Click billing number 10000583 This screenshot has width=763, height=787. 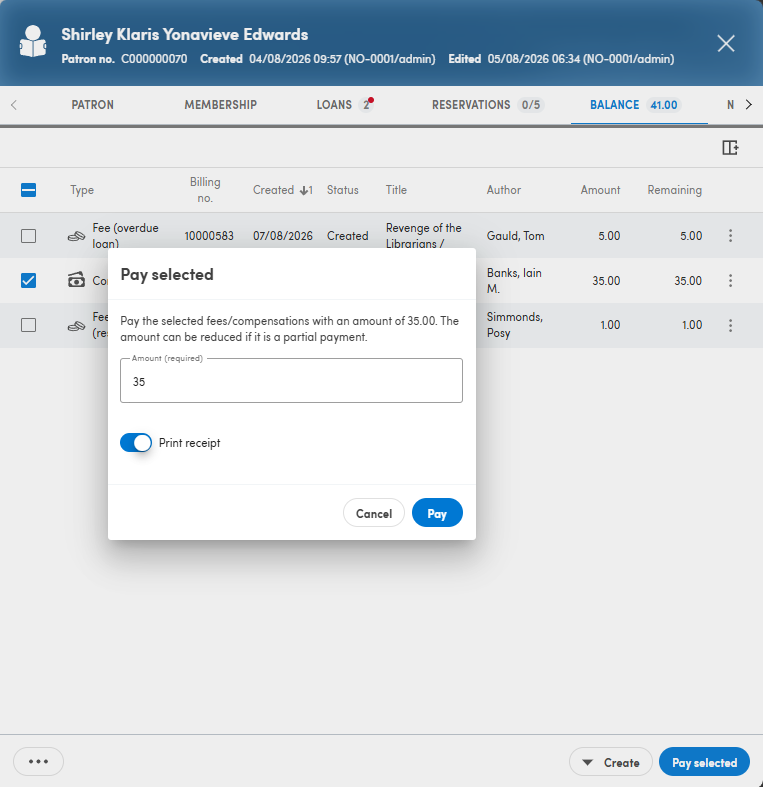[x=209, y=236]
